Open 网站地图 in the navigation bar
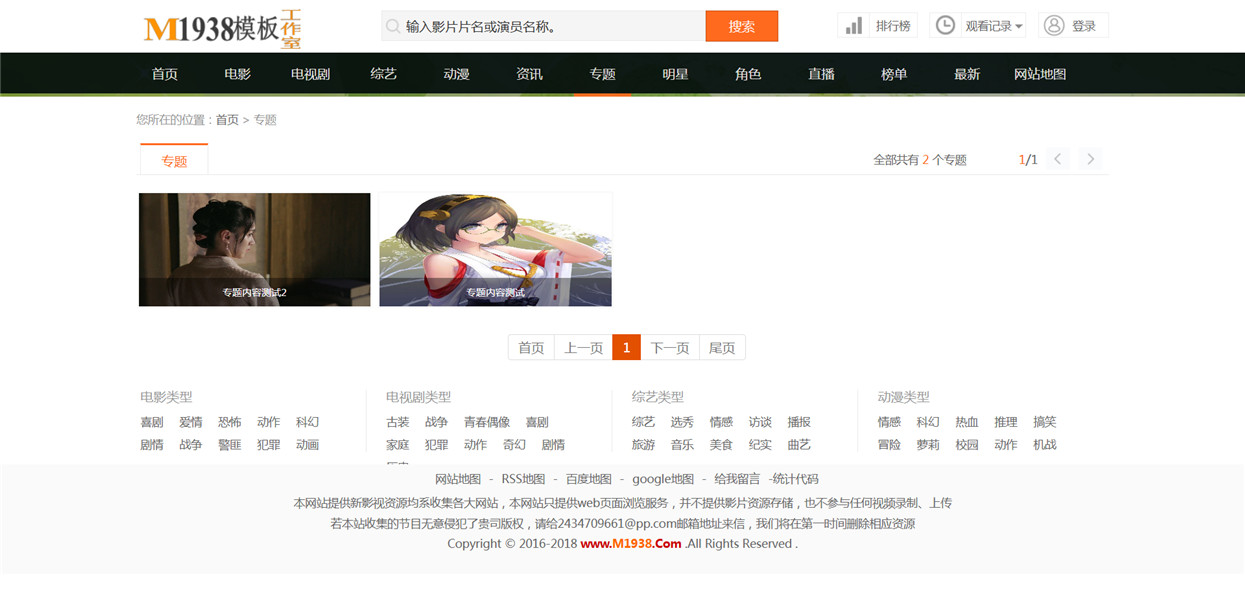 point(1041,74)
